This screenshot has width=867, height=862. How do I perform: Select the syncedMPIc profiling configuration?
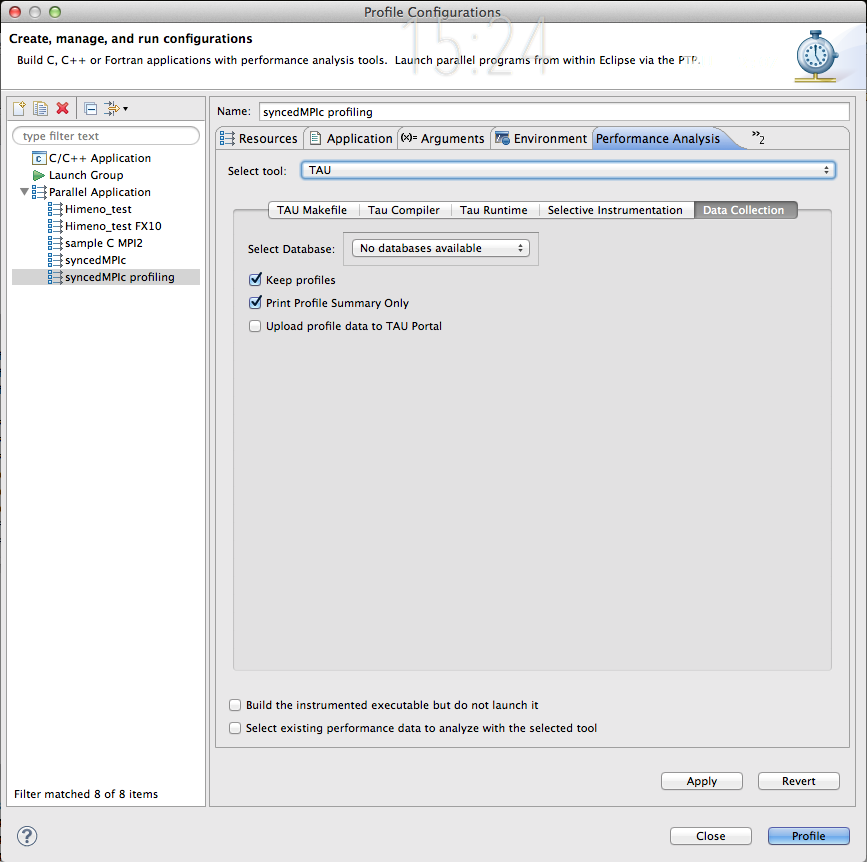pos(119,277)
